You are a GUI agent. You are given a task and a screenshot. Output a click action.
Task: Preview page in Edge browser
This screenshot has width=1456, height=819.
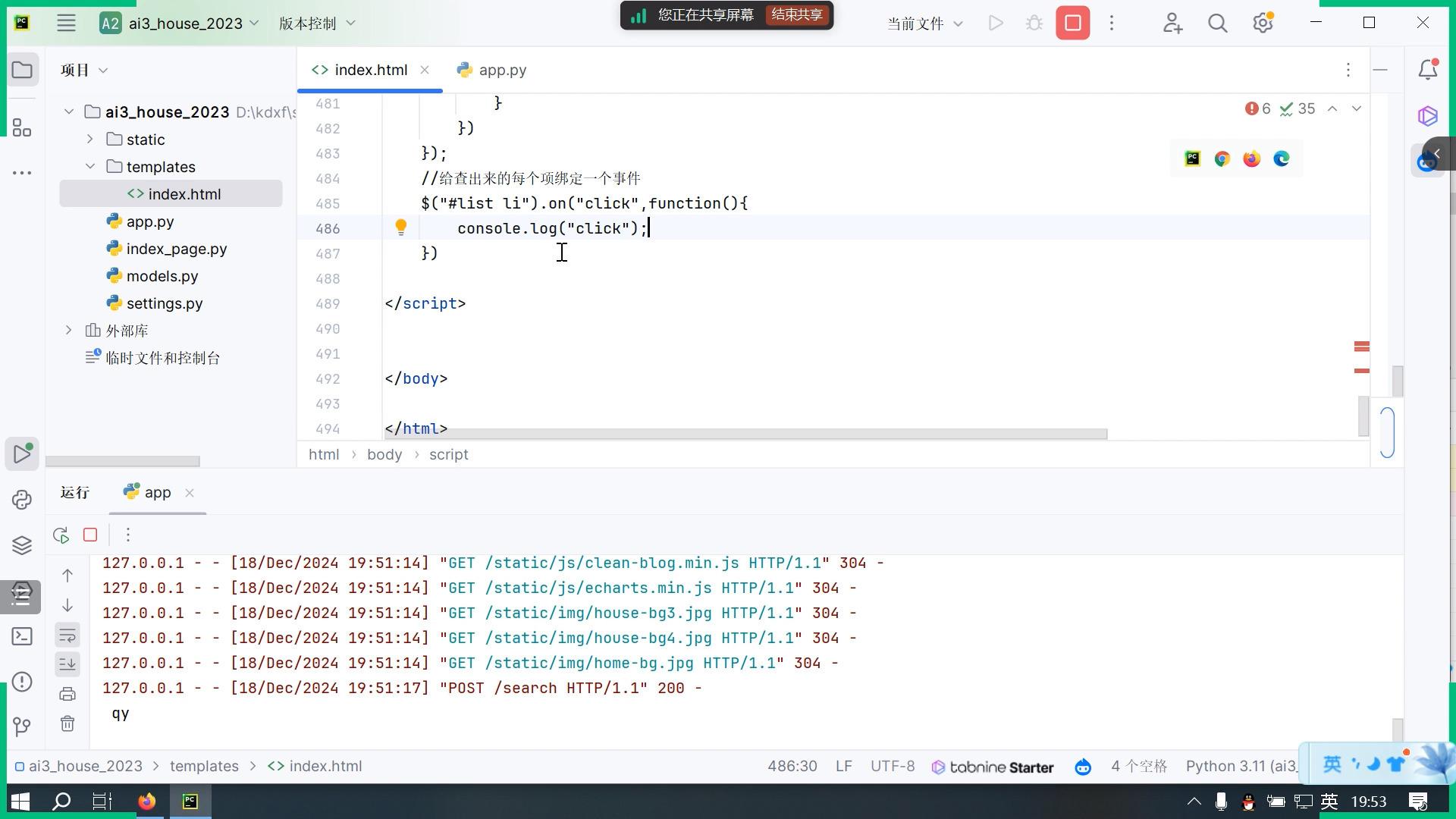[x=1281, y=158]
